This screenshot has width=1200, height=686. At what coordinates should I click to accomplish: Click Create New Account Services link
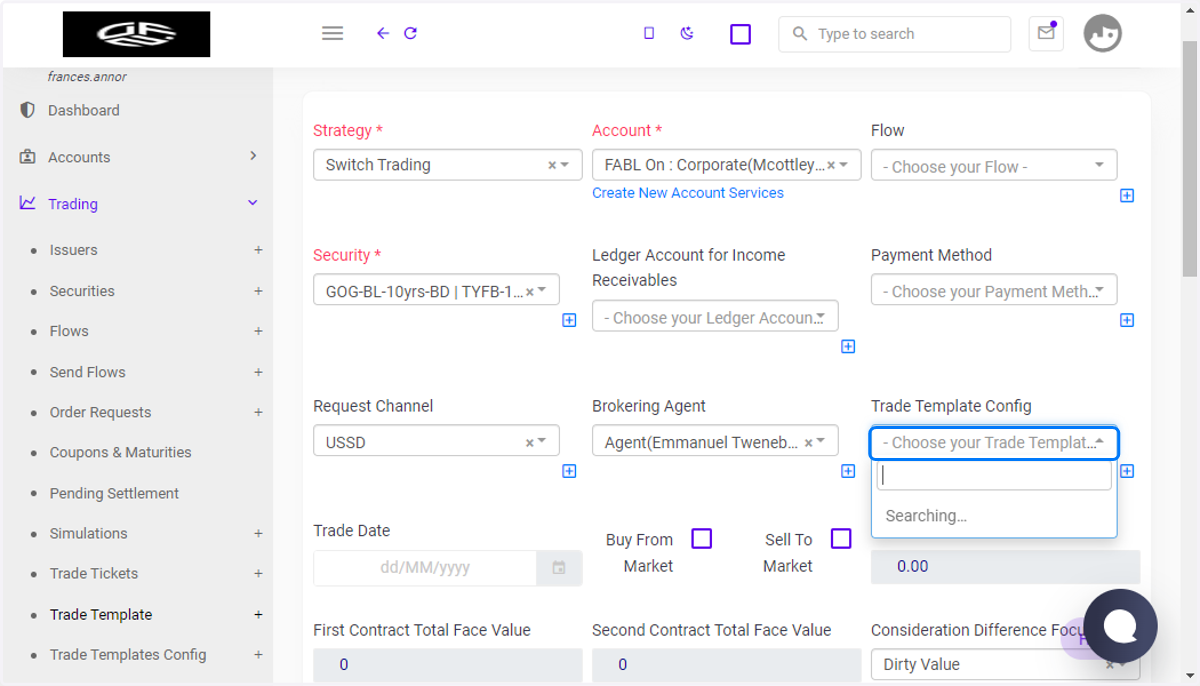coord(688,193)
